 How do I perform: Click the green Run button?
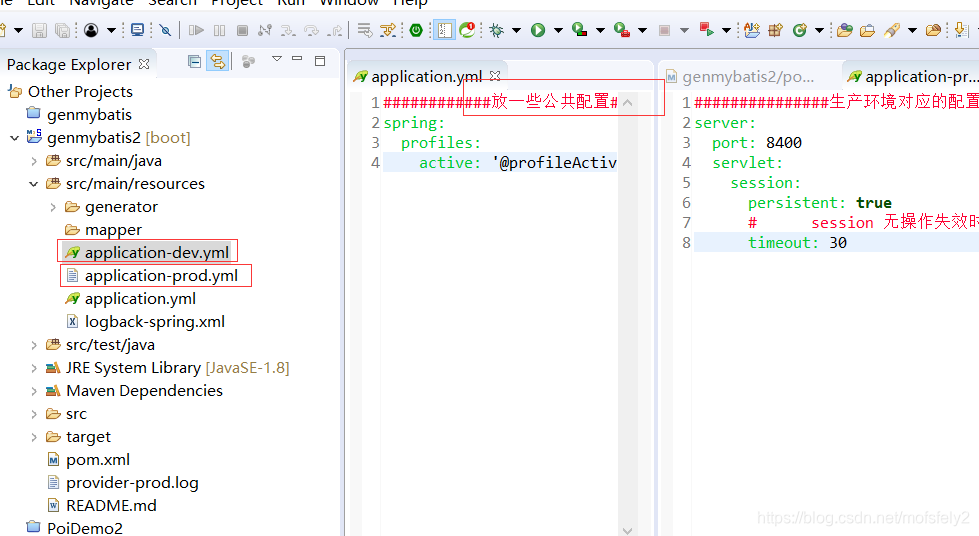pyautogui.click(x=538, y=30)
